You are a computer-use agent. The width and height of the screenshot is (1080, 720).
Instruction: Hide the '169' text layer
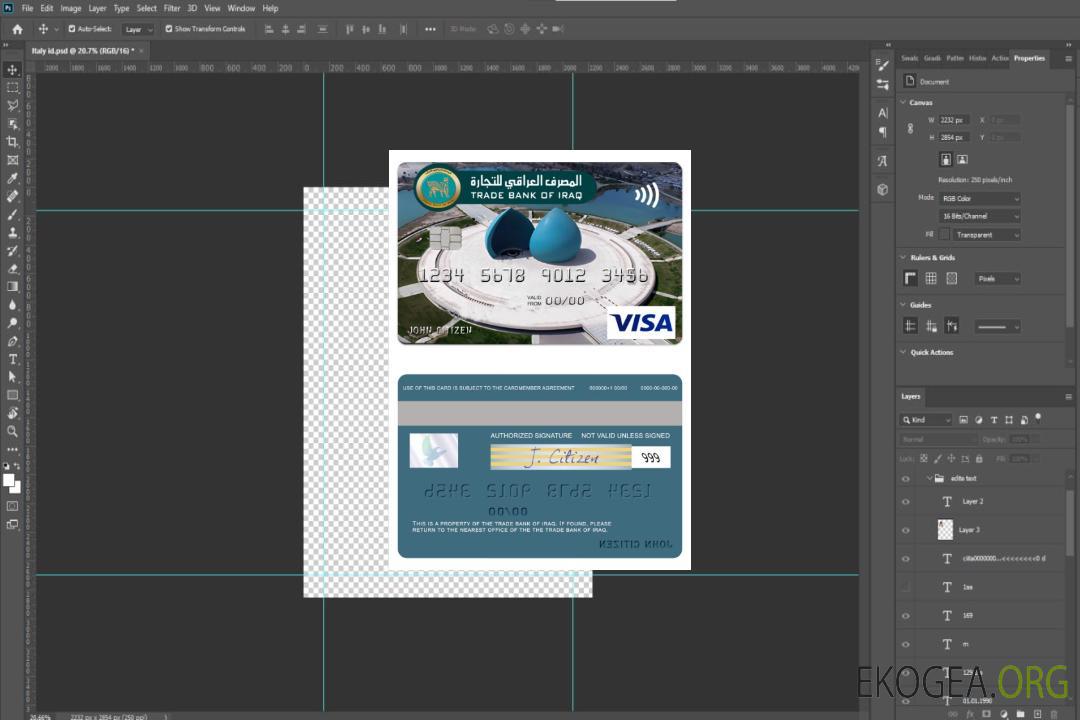pyautogui.click(x=906, y=616)
